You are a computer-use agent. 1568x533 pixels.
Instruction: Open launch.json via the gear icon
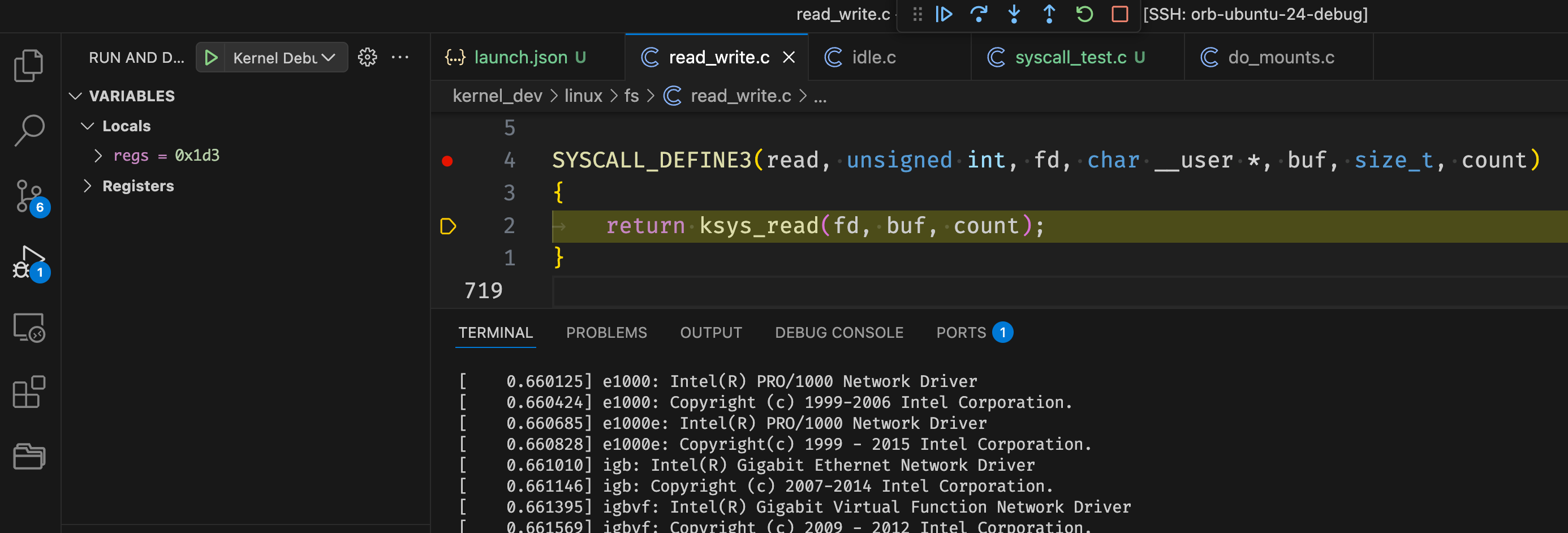pos(367,57)
